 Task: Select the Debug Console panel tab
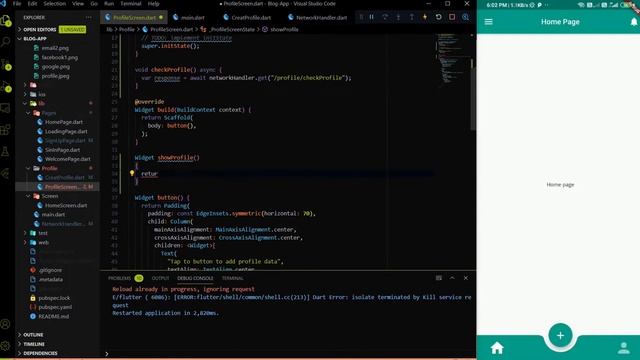(x=195, y=278)
